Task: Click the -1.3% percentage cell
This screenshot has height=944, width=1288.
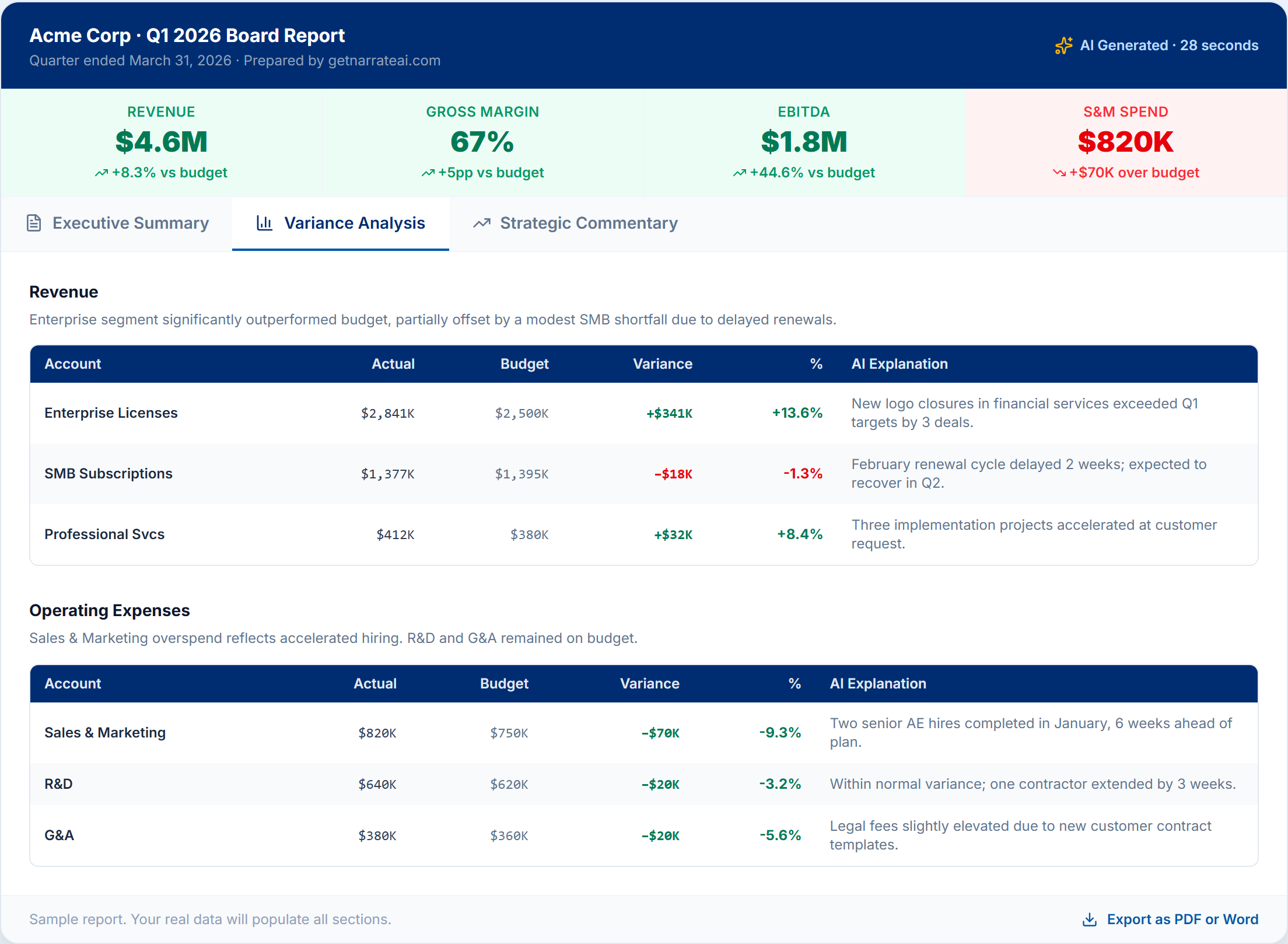Action: 803,474
